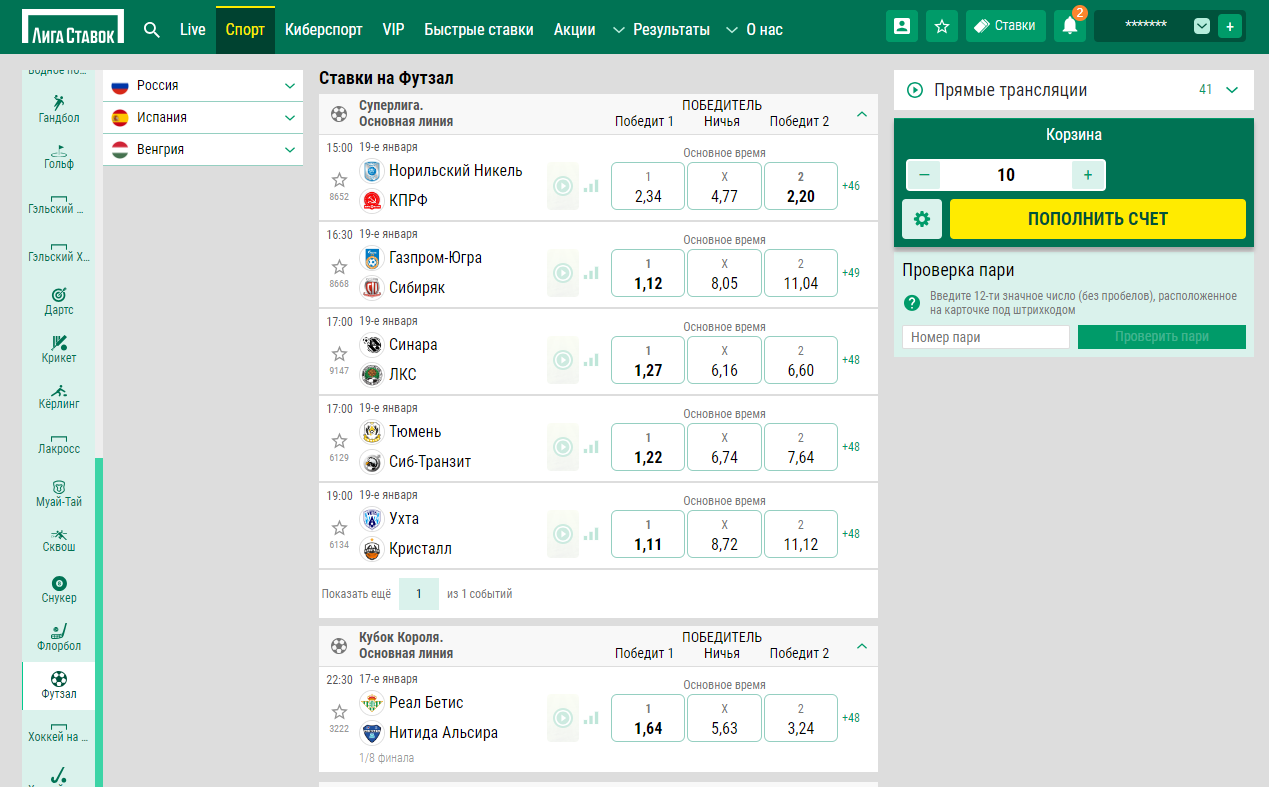1269x787 pixels.
Task: Open live stream icon for Реал Бетис match
Action: [563, 718]
